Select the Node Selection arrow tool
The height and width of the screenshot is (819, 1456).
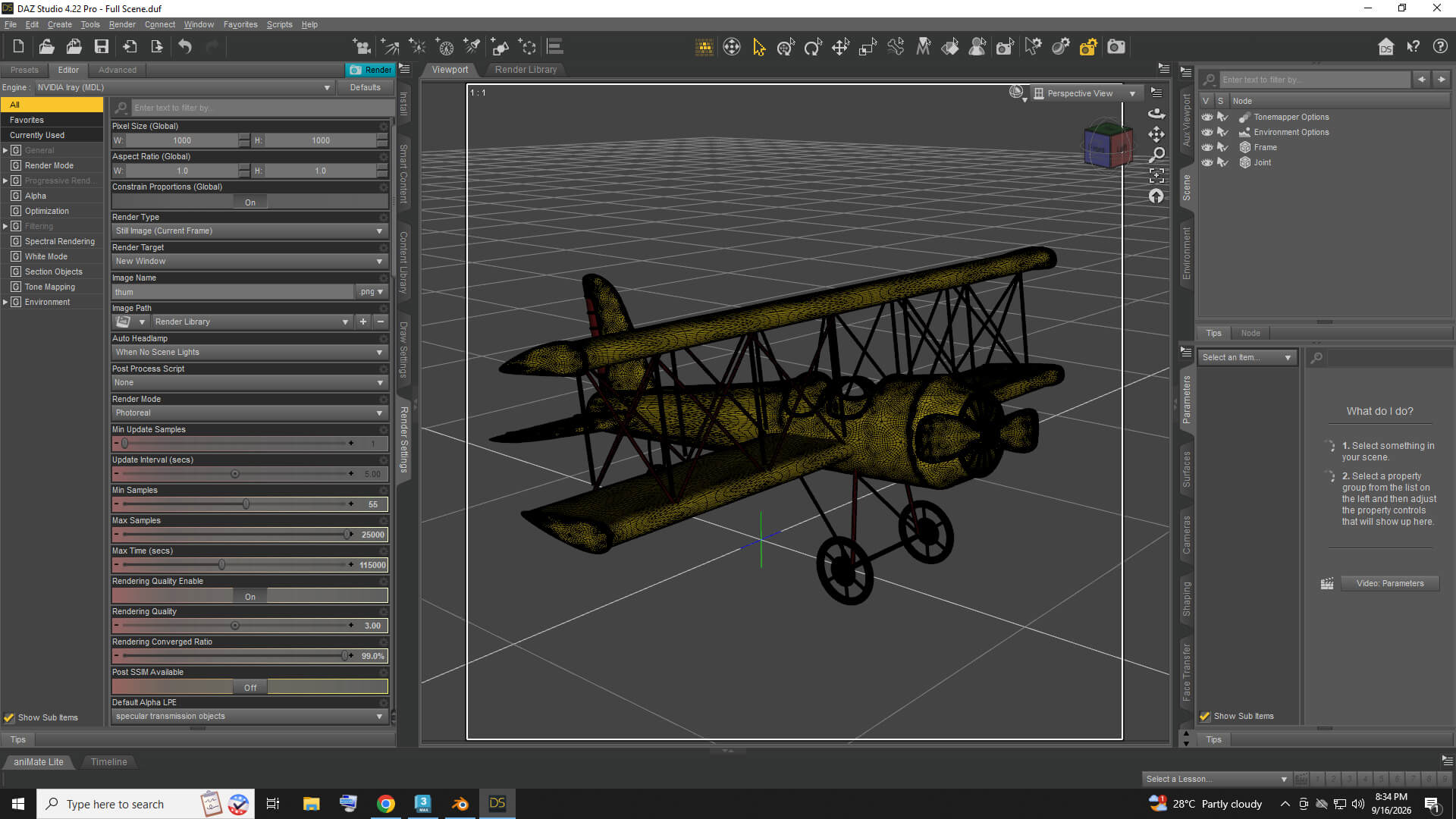(759, 47)
